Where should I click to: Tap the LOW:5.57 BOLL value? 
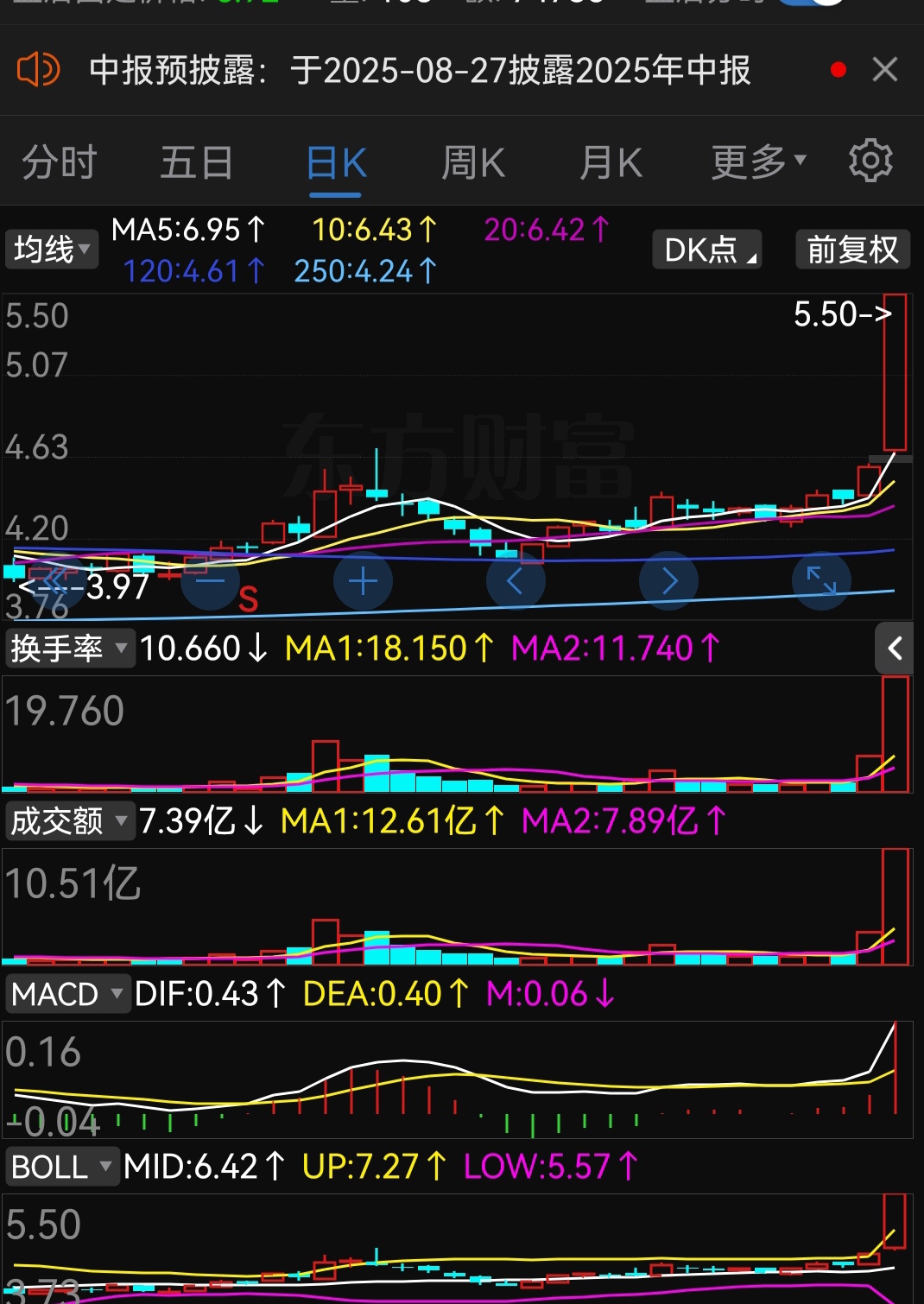click(550, 1167)
